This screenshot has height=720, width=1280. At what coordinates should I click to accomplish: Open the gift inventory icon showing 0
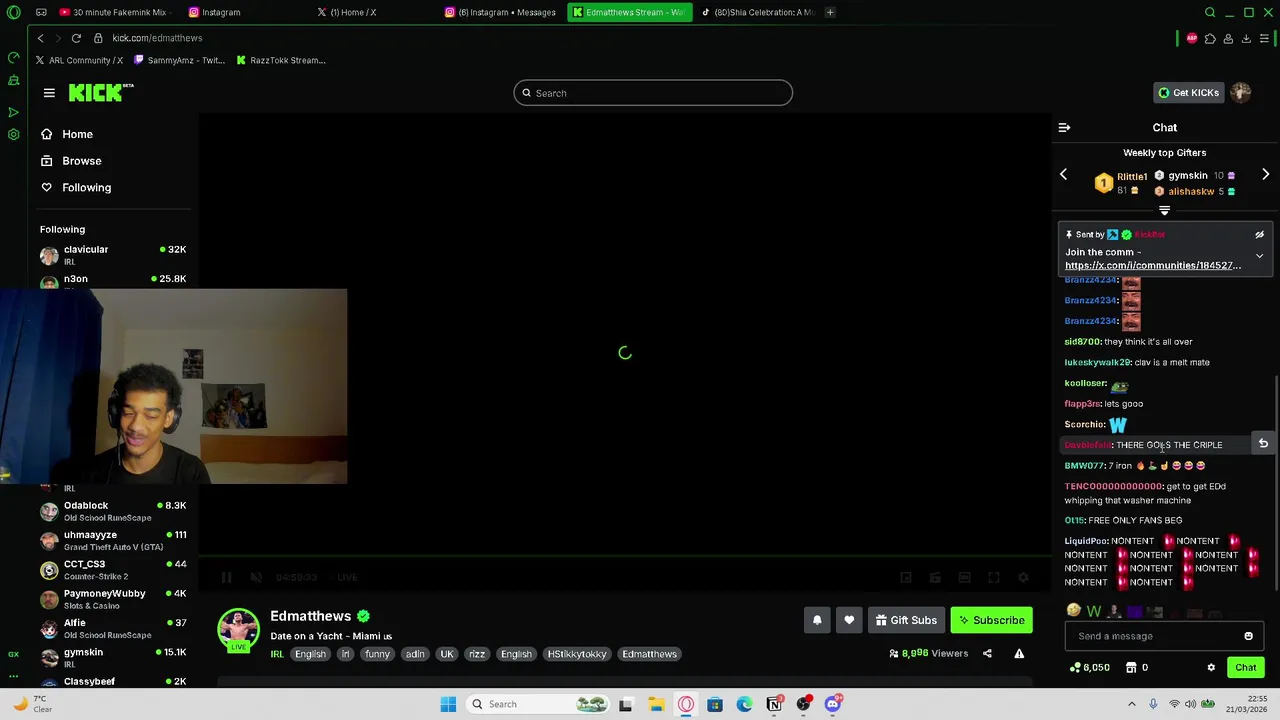[1137, 667]
